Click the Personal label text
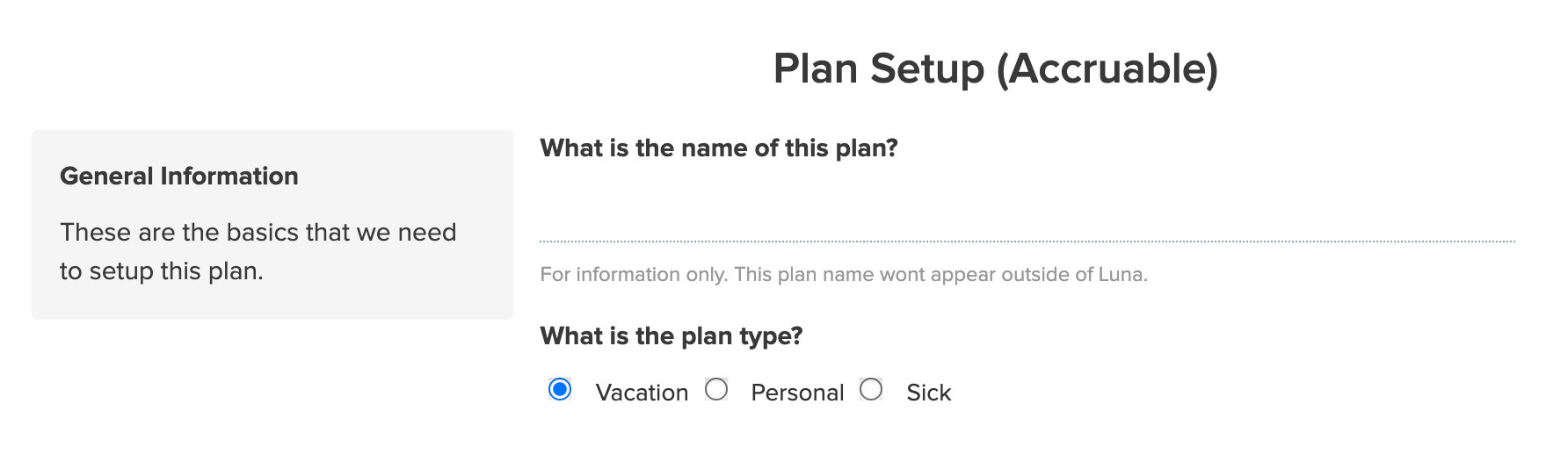Screen dimensions: 1568x469 click(797, 393)
